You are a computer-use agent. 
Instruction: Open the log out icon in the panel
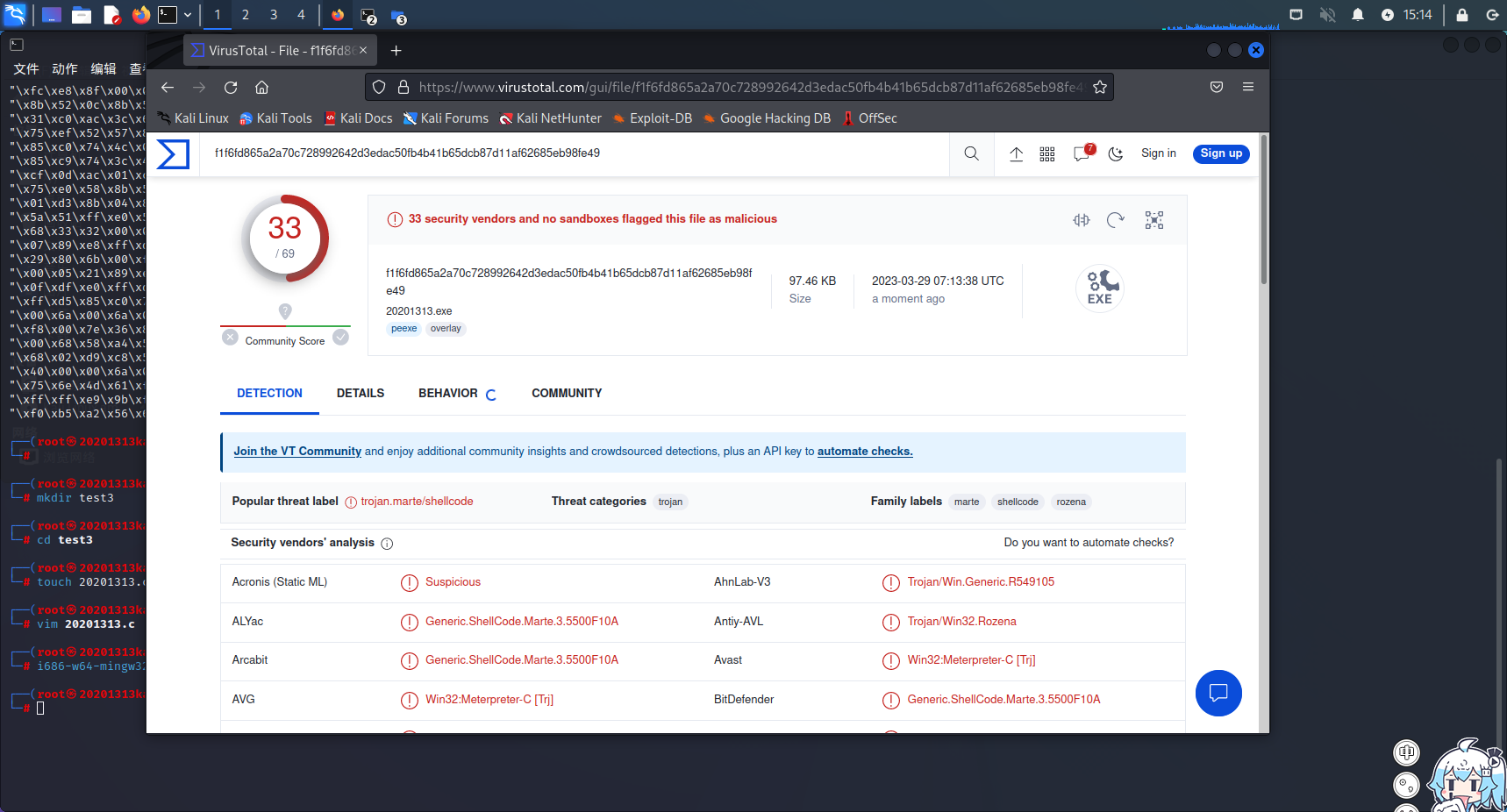point(1492,15)
